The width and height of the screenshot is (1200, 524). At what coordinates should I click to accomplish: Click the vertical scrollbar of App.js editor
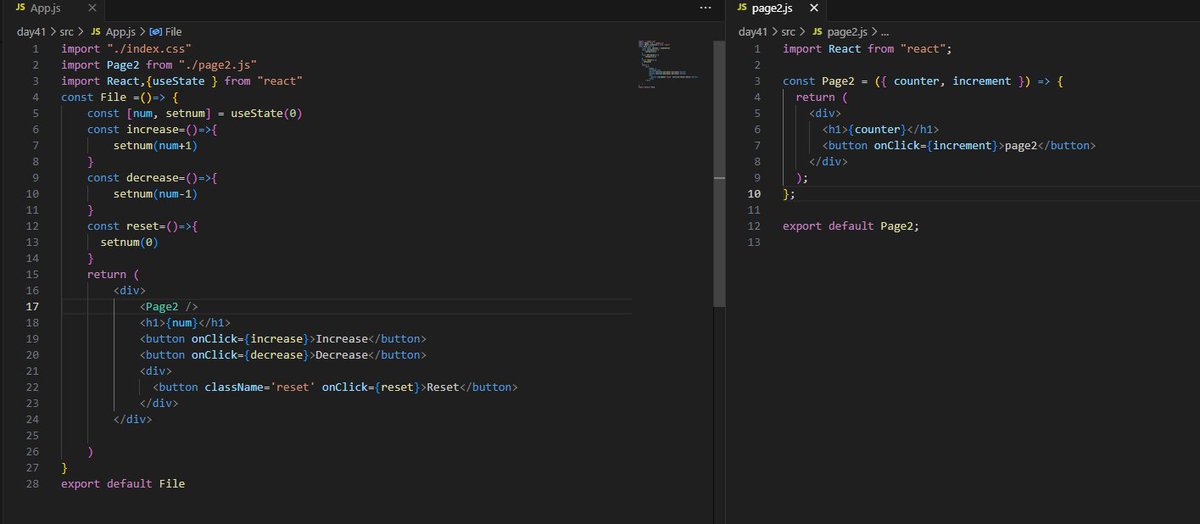[x=718, y=172]
